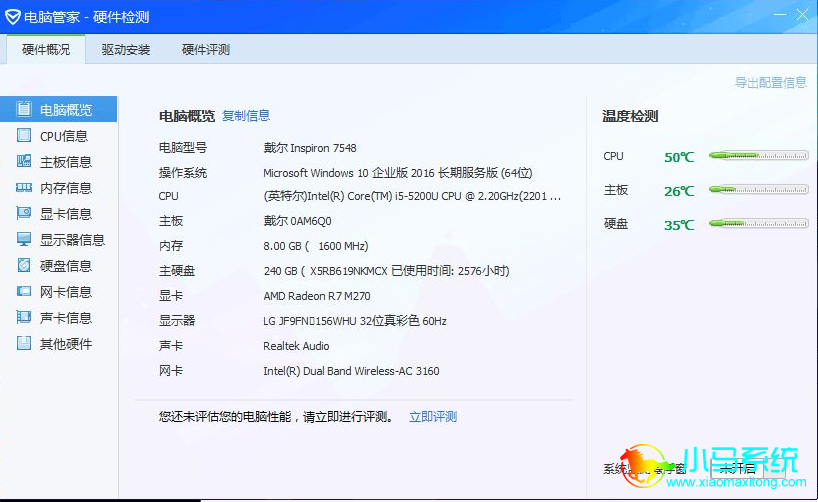
Task: Click the 主板信息 motherboard icon
Action: coord(24,161)
